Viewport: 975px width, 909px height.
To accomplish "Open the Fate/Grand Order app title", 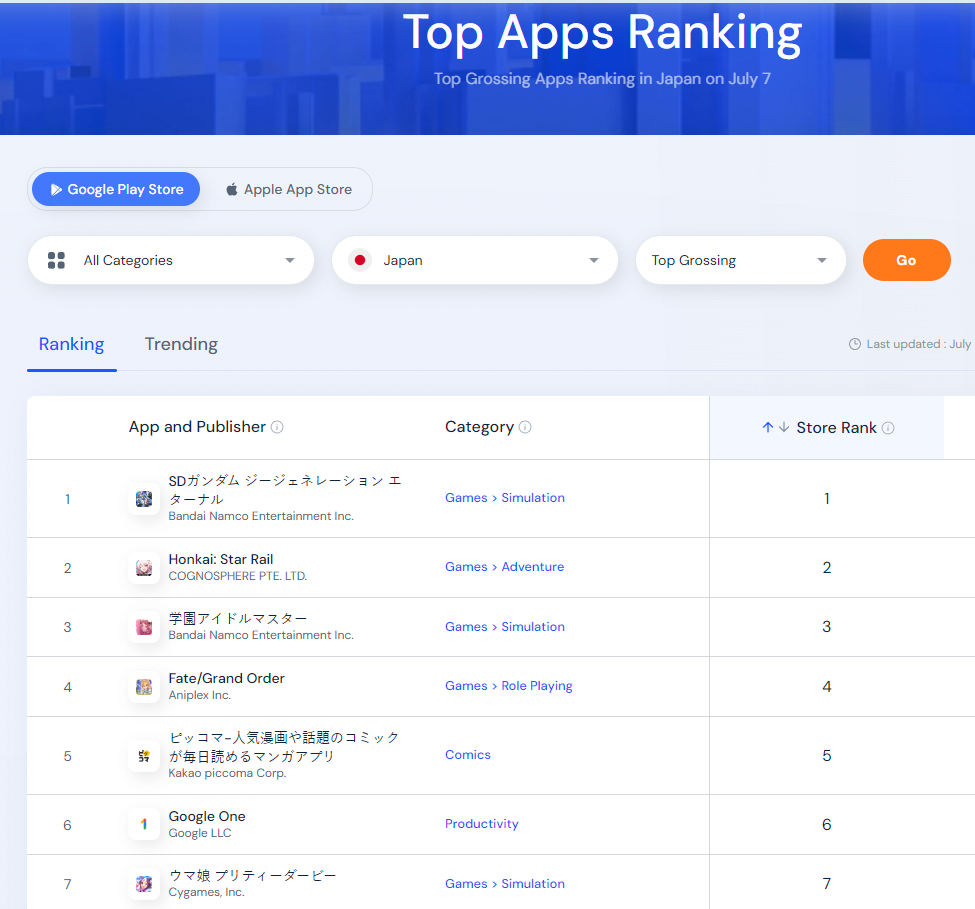I will [x=226, y=678].
